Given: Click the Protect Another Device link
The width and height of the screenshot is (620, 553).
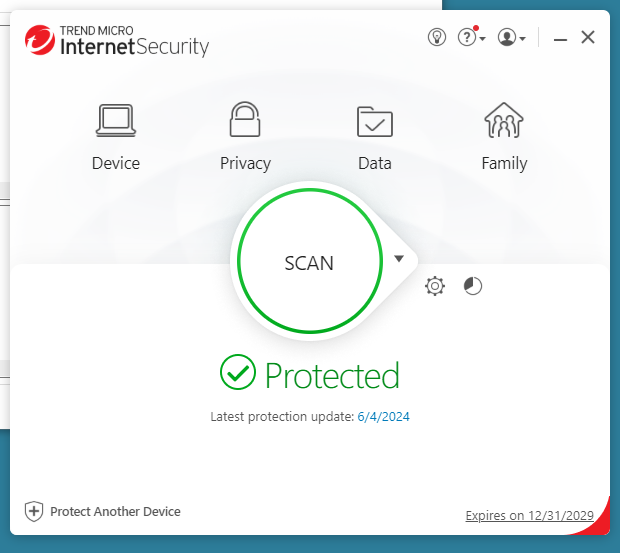Looking at the screenshot, I should [x=115, y=511].
